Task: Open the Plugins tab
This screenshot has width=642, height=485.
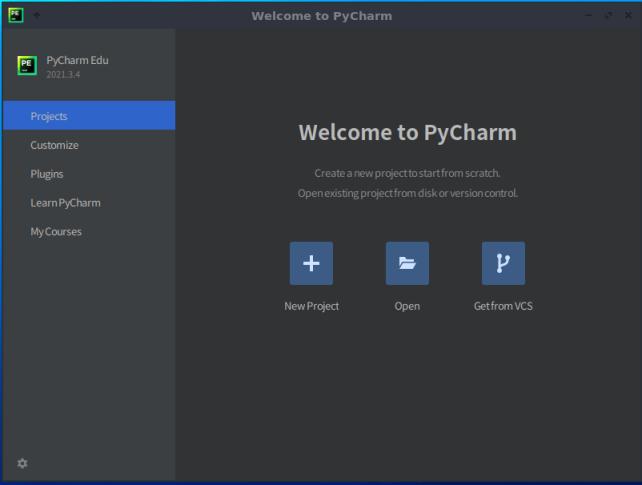Action: [x=89, y=174]
